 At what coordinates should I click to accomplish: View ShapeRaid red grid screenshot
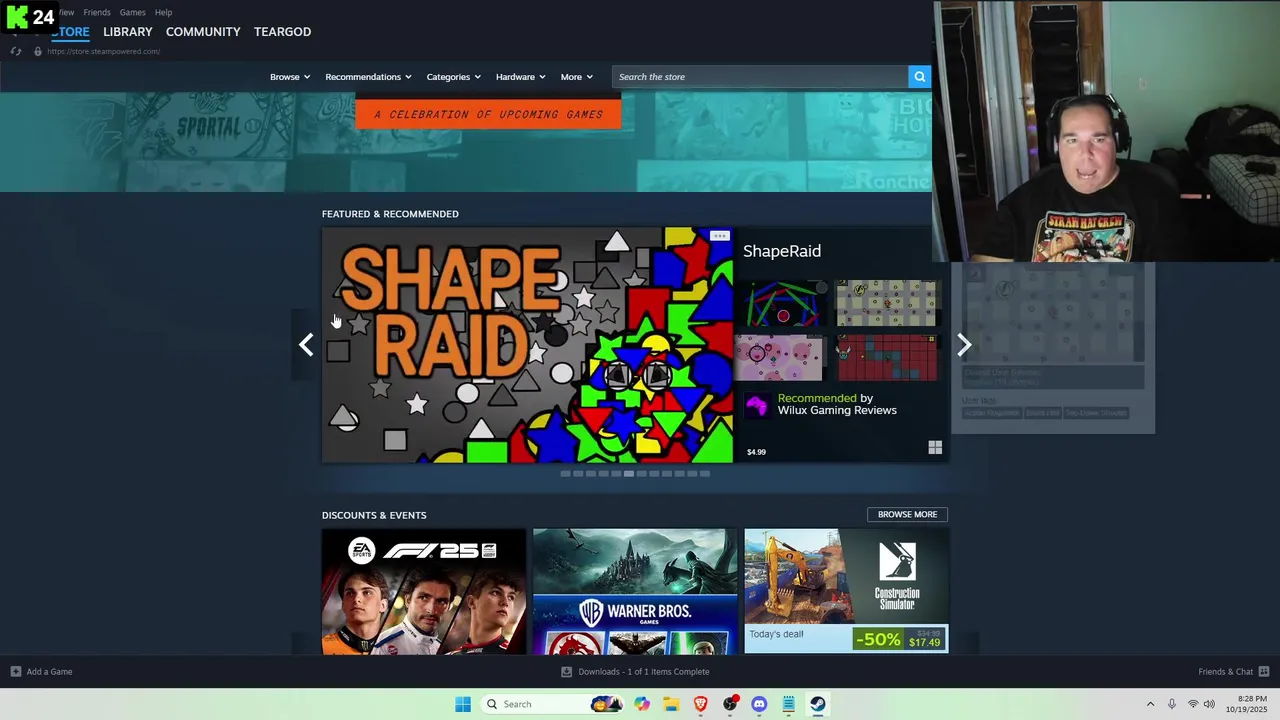click(888, 357)
